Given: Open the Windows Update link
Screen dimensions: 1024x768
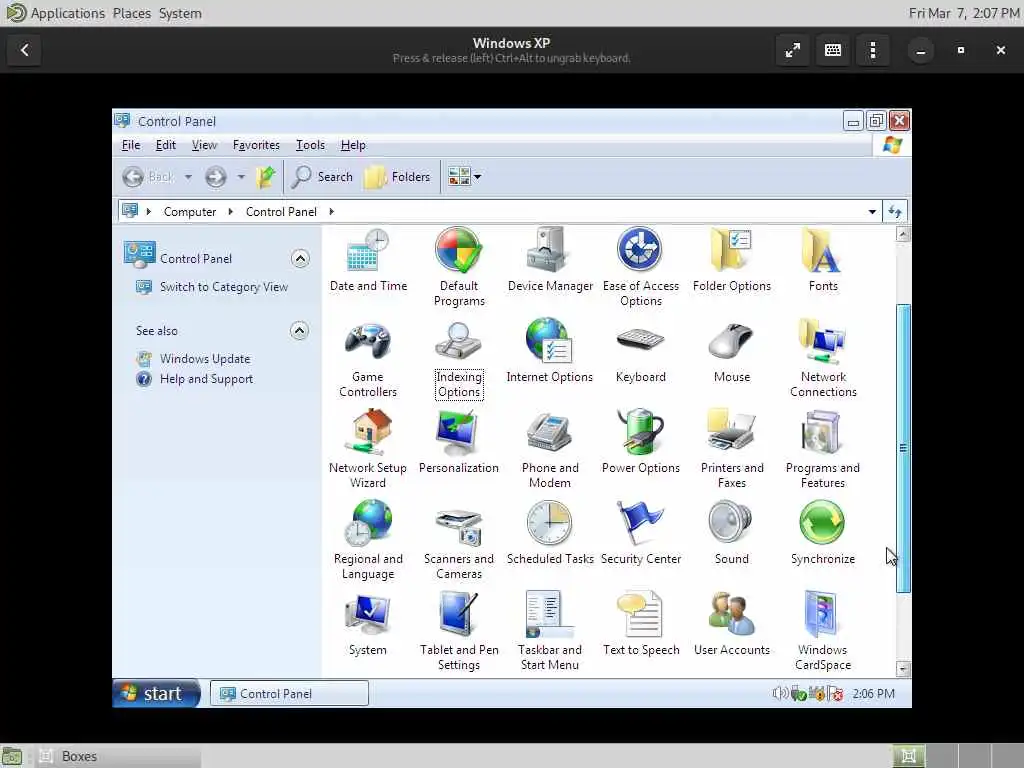Looking at the screenshot, I should 205,359.
